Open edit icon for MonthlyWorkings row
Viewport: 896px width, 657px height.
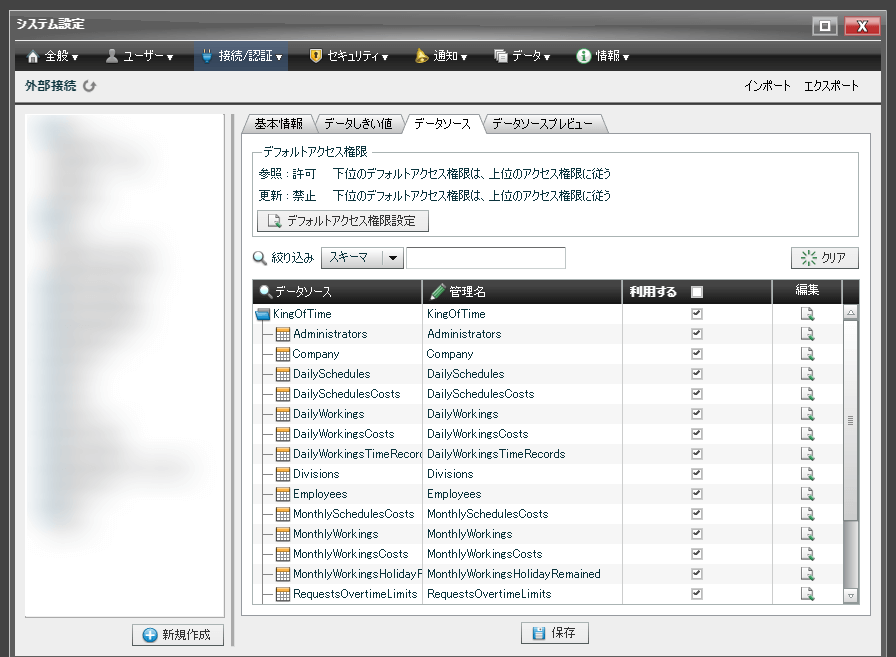coord(807,534)
